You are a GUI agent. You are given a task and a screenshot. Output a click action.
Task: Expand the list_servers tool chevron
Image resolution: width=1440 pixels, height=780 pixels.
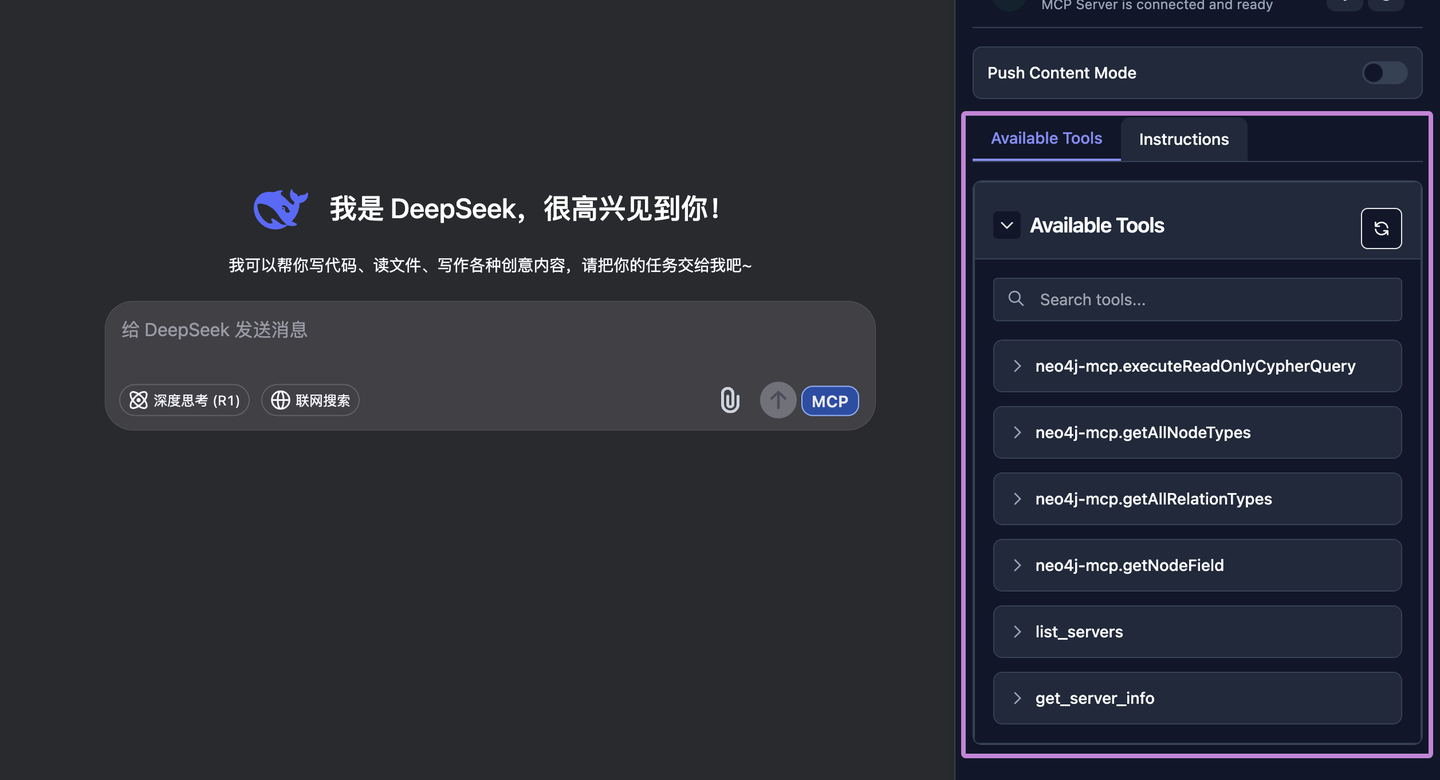click(1017, 632)
